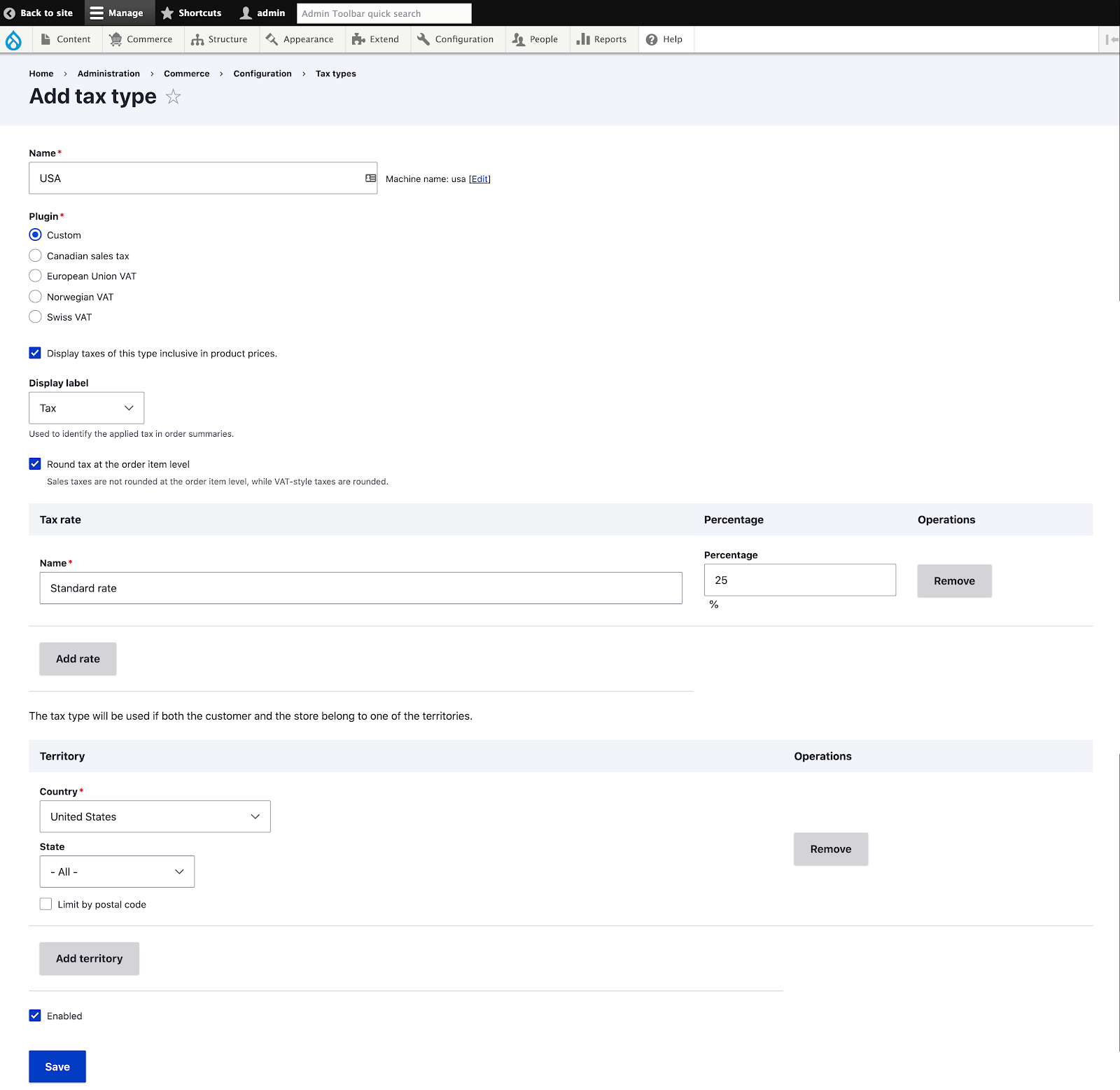Open Structure from the admin toolbar
The height and width of the screenshot is (1090, 1120).
pos(219,39)
